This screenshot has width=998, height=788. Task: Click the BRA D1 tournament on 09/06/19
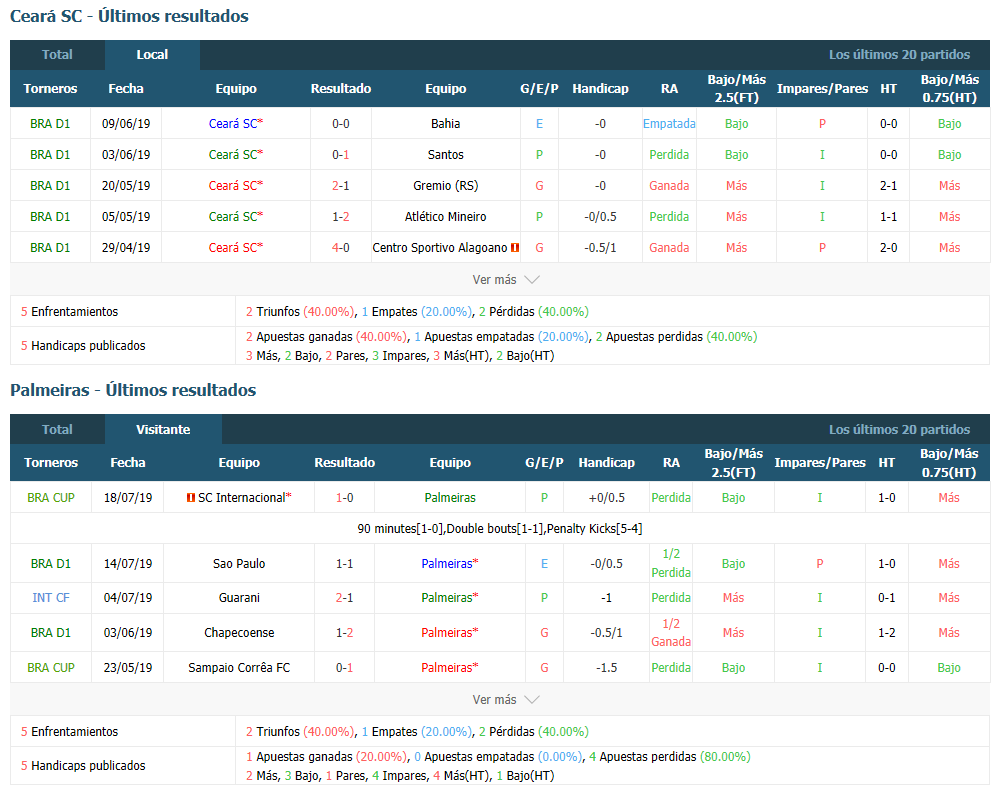pyautogui.click(x=50, y=123)
